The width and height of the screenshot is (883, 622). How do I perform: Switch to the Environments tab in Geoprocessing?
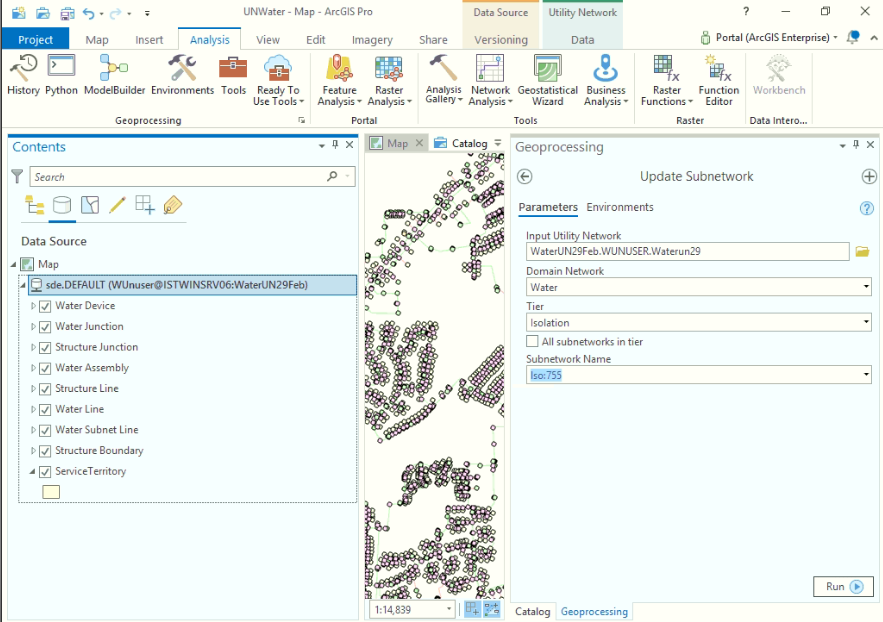pyautogui.click(x=620, y=207)
